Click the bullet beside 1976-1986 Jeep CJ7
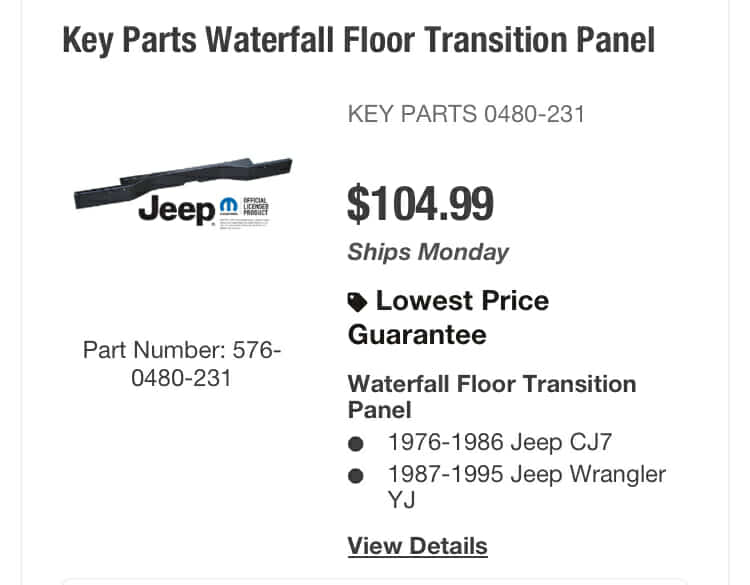 [x=357, y=444]
